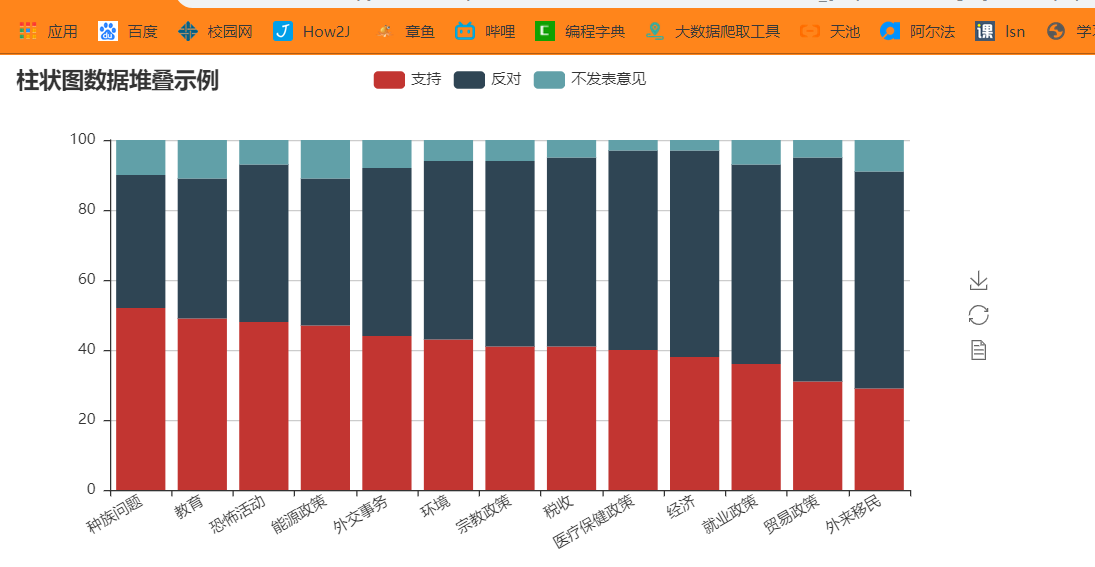Click the 宗教政策 x-axis label
Viewport: 1095px width, 567px height.
coord(484,515)
